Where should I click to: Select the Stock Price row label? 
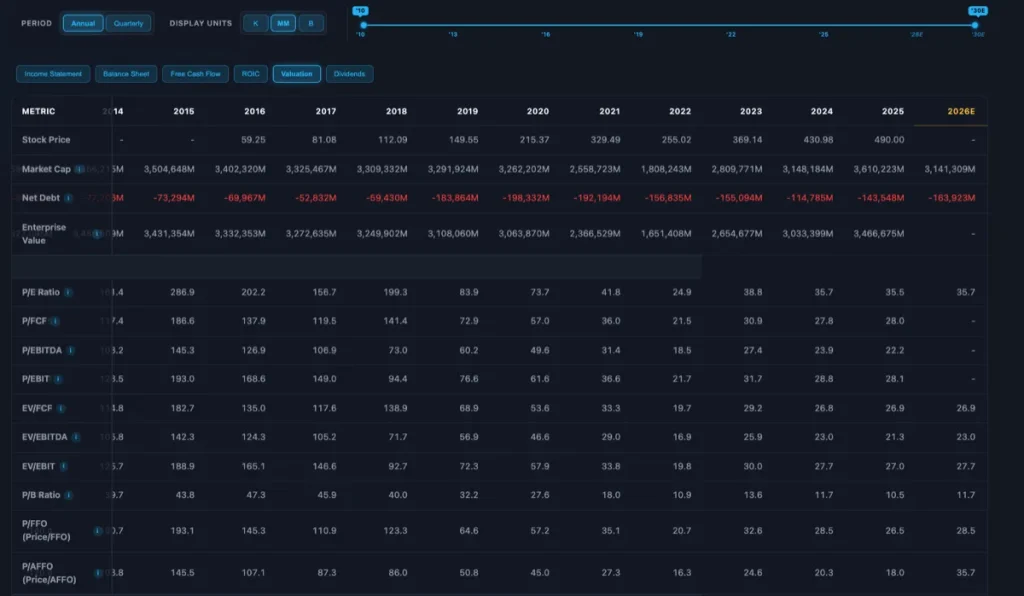(46, 140)
